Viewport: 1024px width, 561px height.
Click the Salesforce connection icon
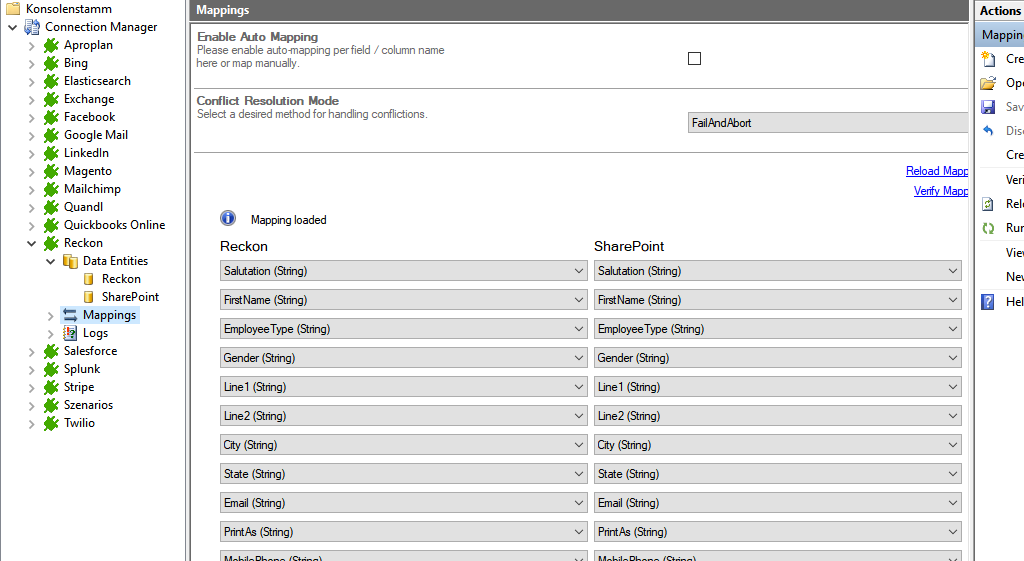[51, 351]
